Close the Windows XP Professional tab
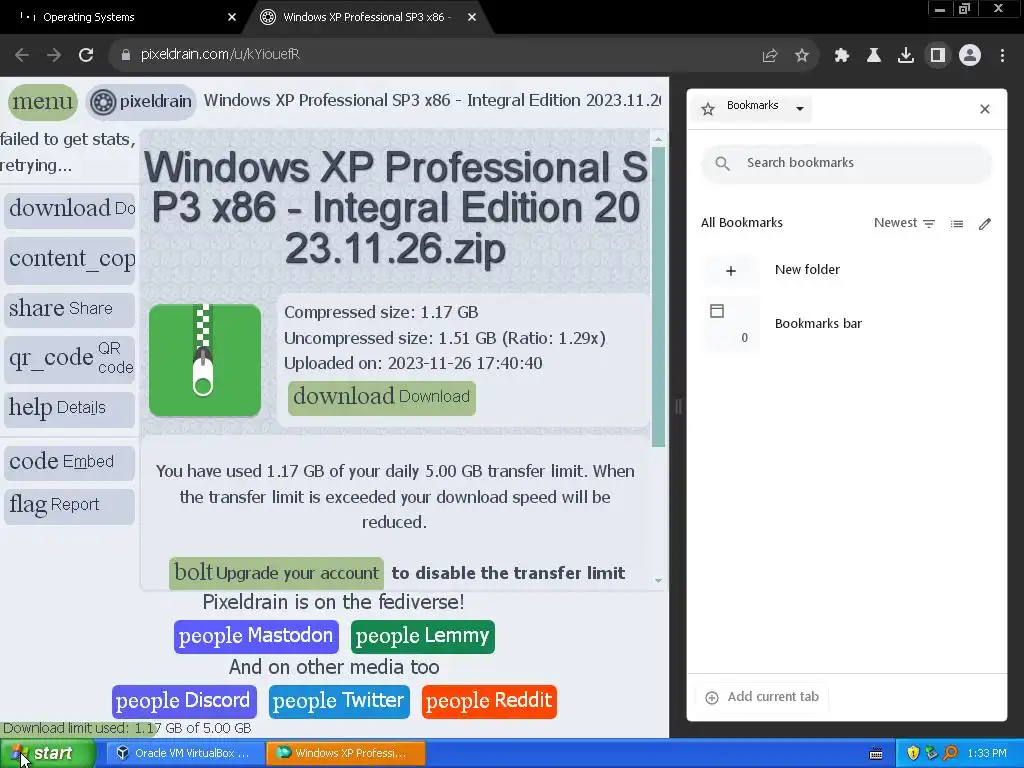 [472, 18]
